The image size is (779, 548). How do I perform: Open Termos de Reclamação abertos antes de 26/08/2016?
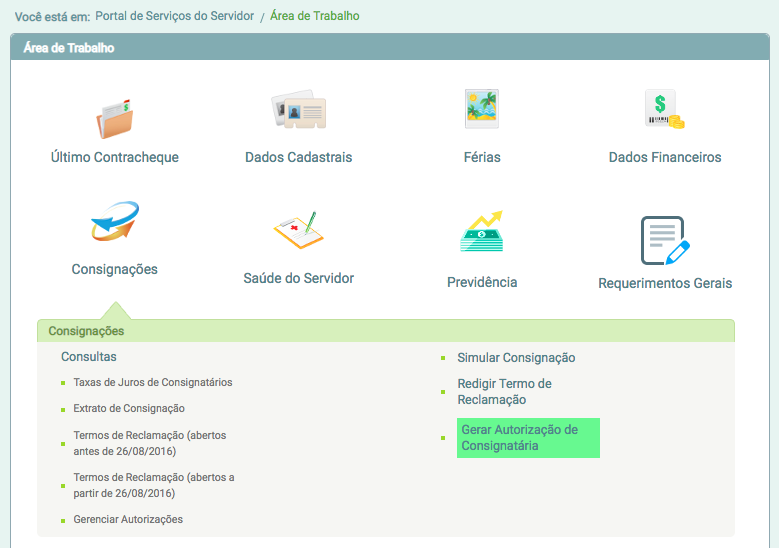click(150, 443)
